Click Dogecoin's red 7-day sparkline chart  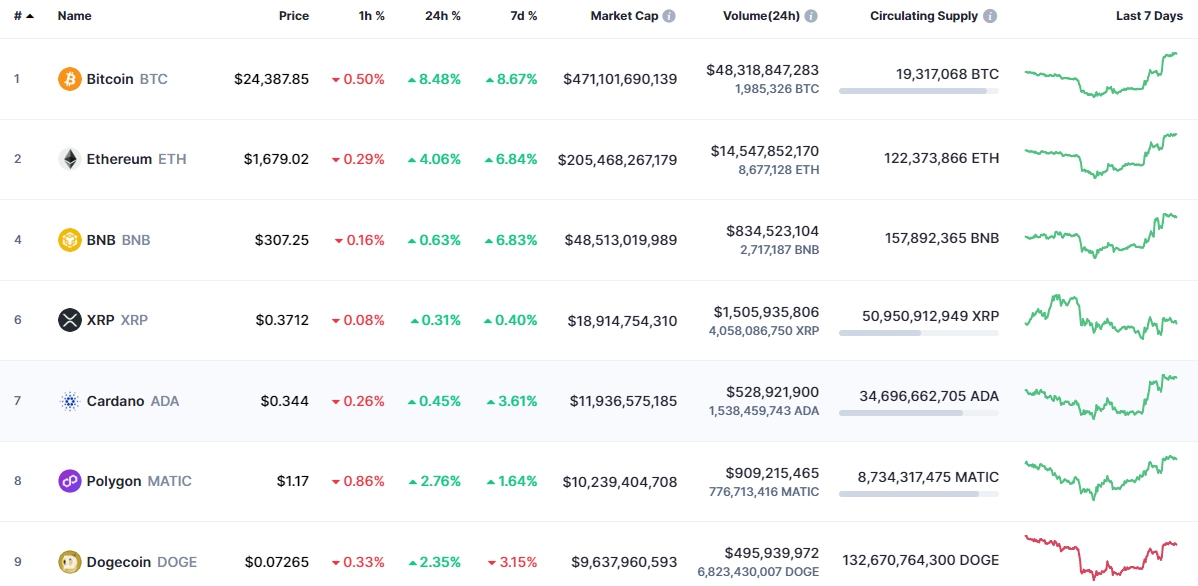(x=1101, y=558)
